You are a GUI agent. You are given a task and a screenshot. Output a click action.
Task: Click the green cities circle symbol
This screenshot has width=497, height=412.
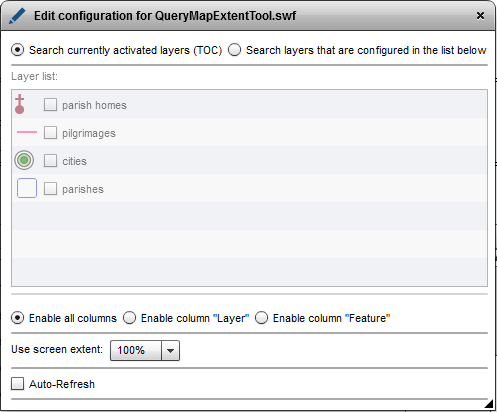pyautogui.click(x=24, y=160)
